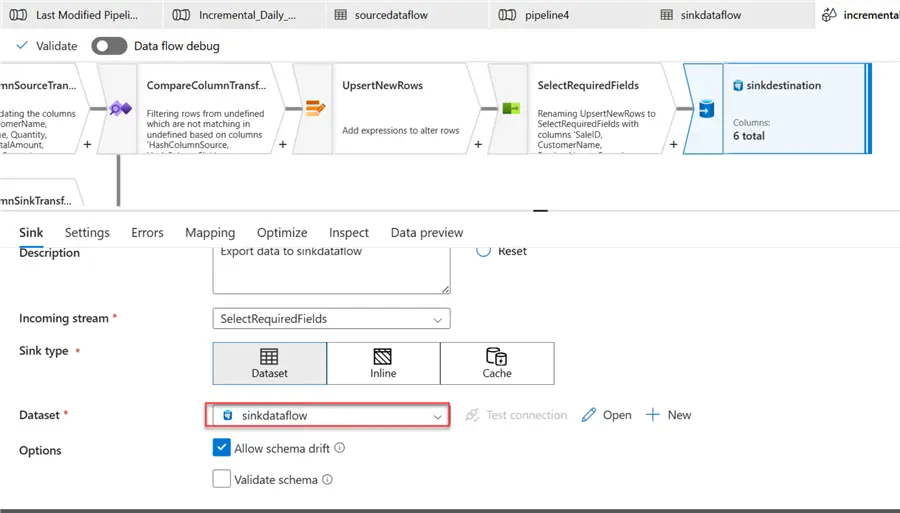Image resolution: width=900 pixels, height=513 pixels.
Task: Expand the Incoming stream dropdown
Action: pyautogui.click(x=437, y=319)
